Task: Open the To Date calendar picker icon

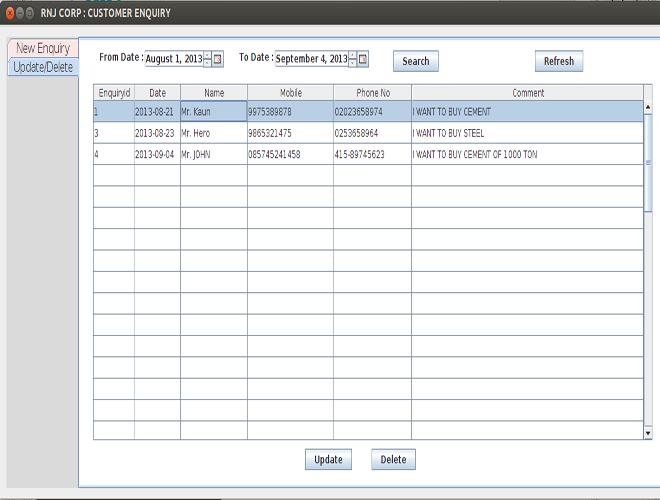Action: pyautogui.click(x=363, y=59)
